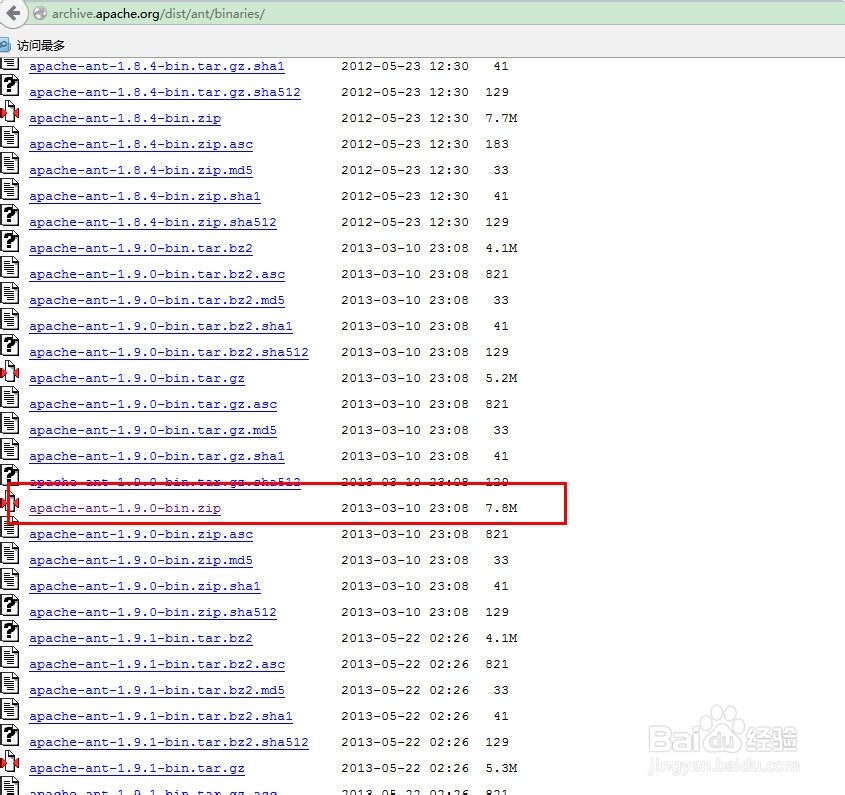Open apache-ant-1.9.0-bin.tar.bz2.sha512 link
845x795 pixels.
coord(169,352)
